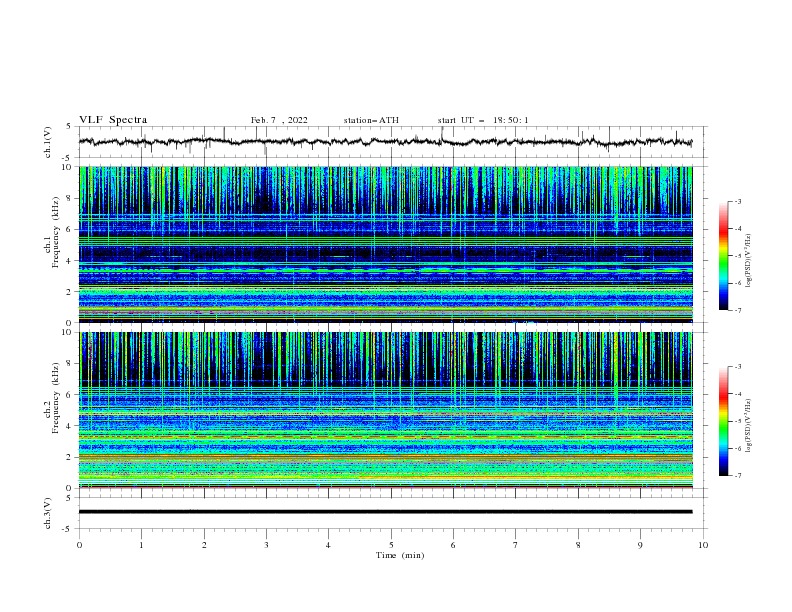Click the "-7" label on ch.2 color scale
The height and width of the screenshot is (612, 792).
(x=737, y=475)
